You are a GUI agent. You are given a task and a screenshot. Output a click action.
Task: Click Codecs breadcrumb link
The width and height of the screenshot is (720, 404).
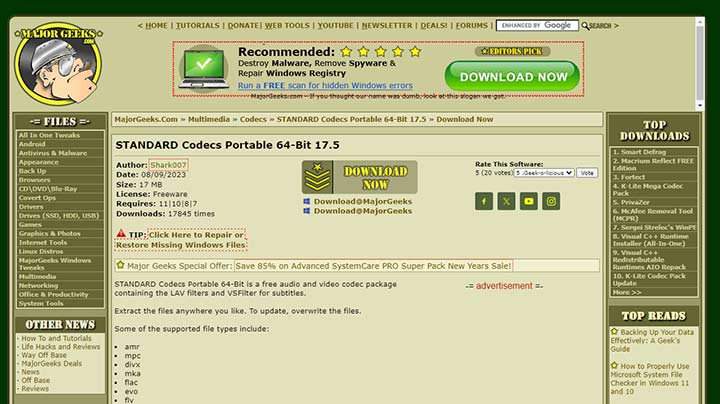[253, 119]
